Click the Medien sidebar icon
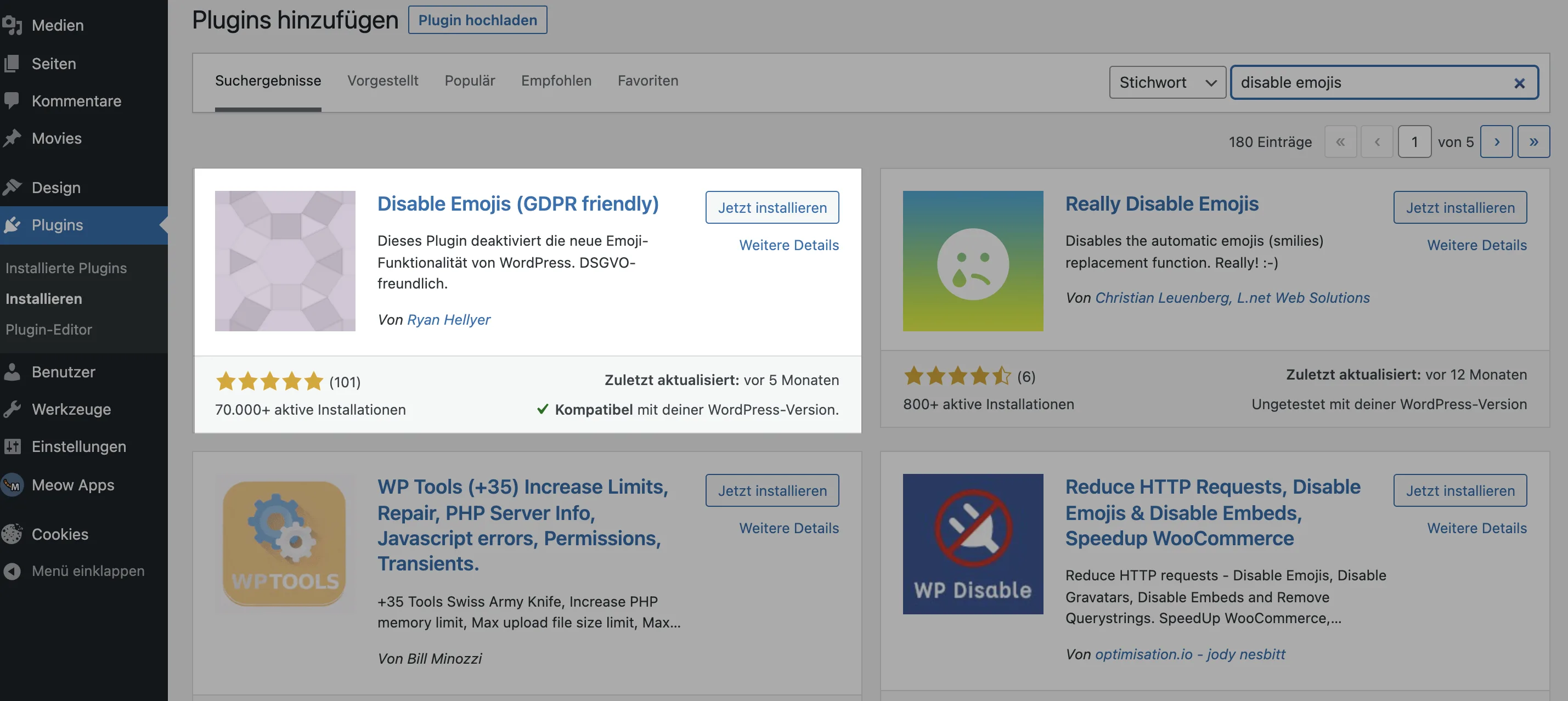Image resolution: width=1568 pixels, height=701 pixels. click(12, 25)
